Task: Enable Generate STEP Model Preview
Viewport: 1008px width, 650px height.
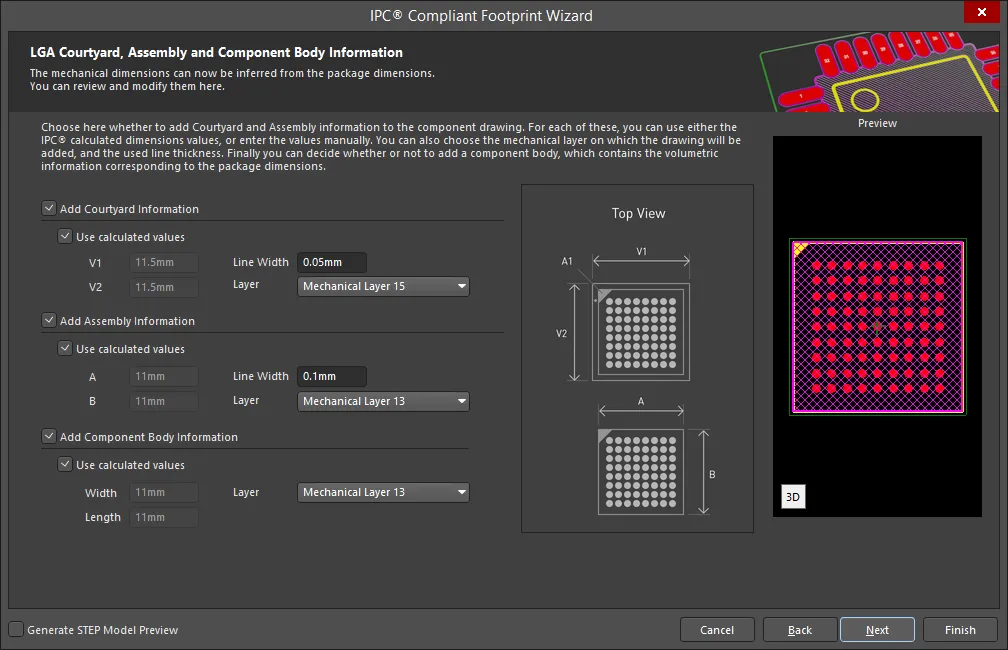Action: [x=16, y=629]
